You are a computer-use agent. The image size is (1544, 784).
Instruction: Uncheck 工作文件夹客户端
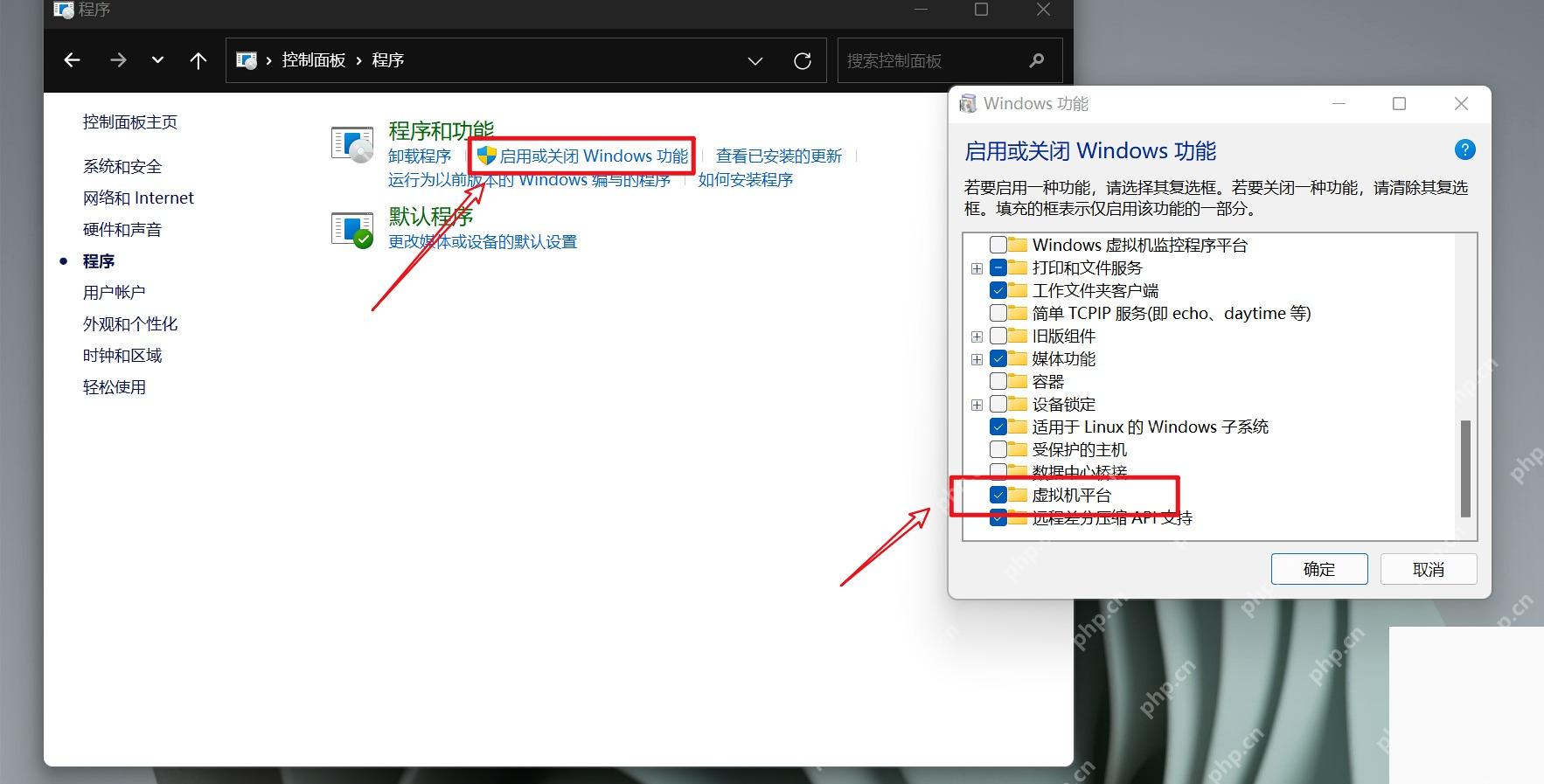click(x=998, y=290)
